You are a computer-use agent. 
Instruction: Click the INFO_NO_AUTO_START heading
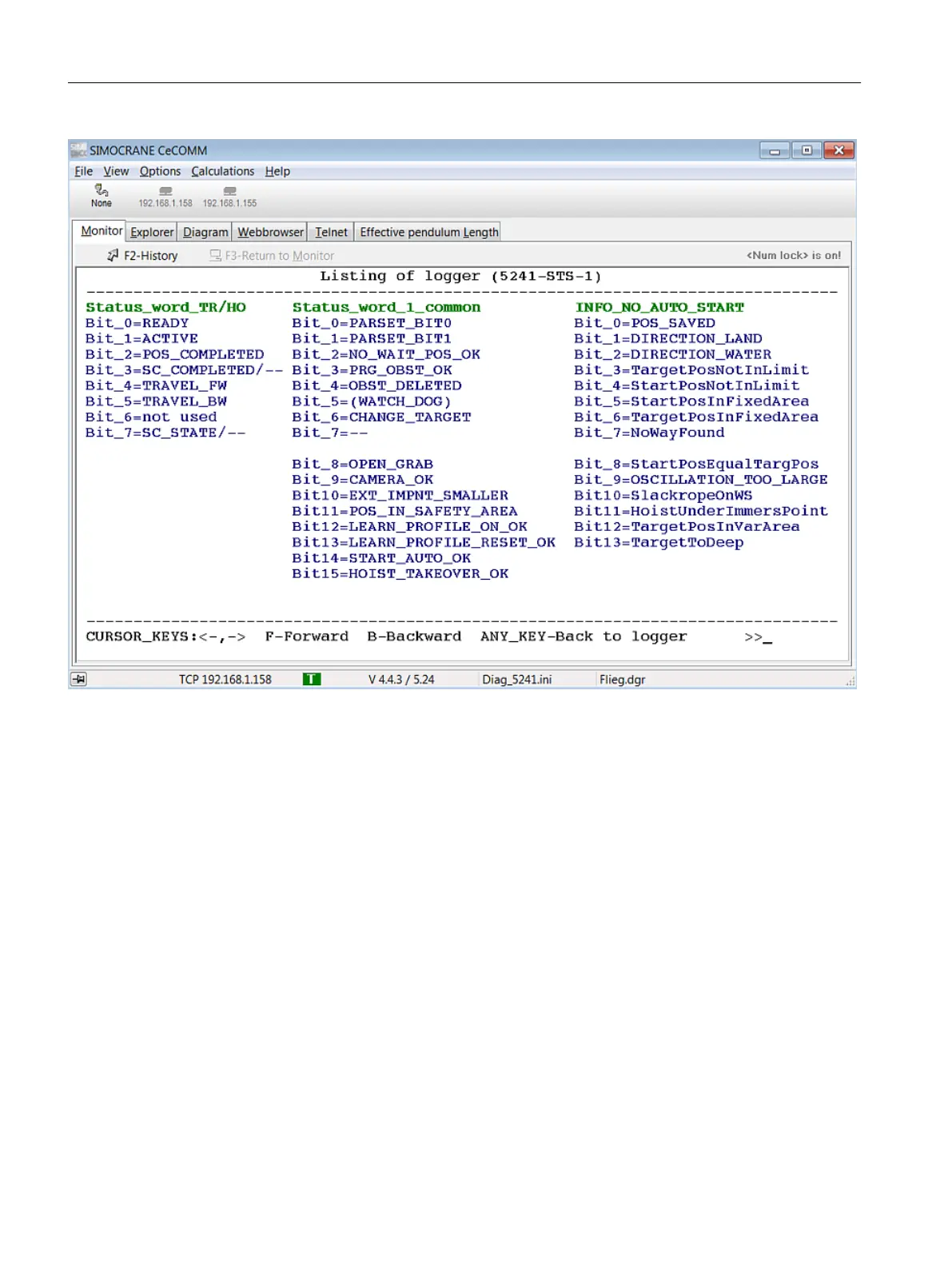point(659,307)
